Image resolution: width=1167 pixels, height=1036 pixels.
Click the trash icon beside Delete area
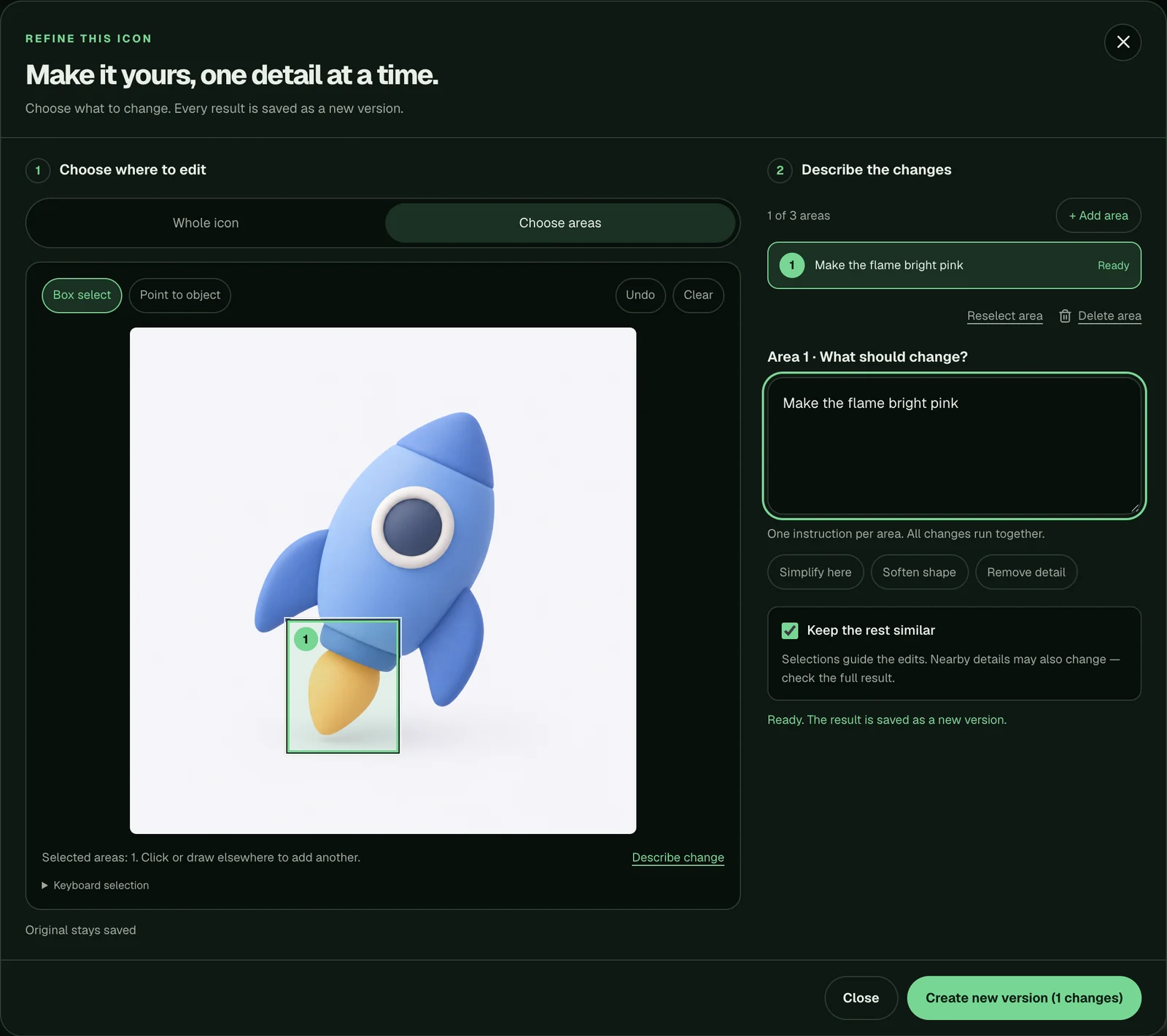tap(1065, 316)
